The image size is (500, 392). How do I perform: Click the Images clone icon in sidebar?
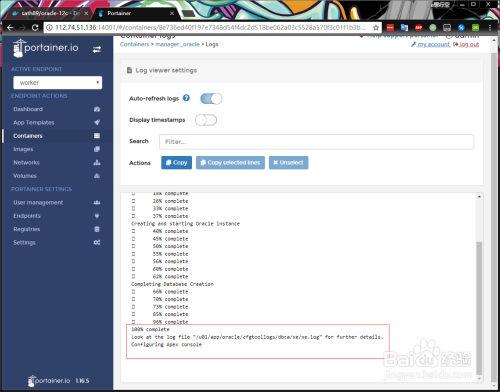97,149
